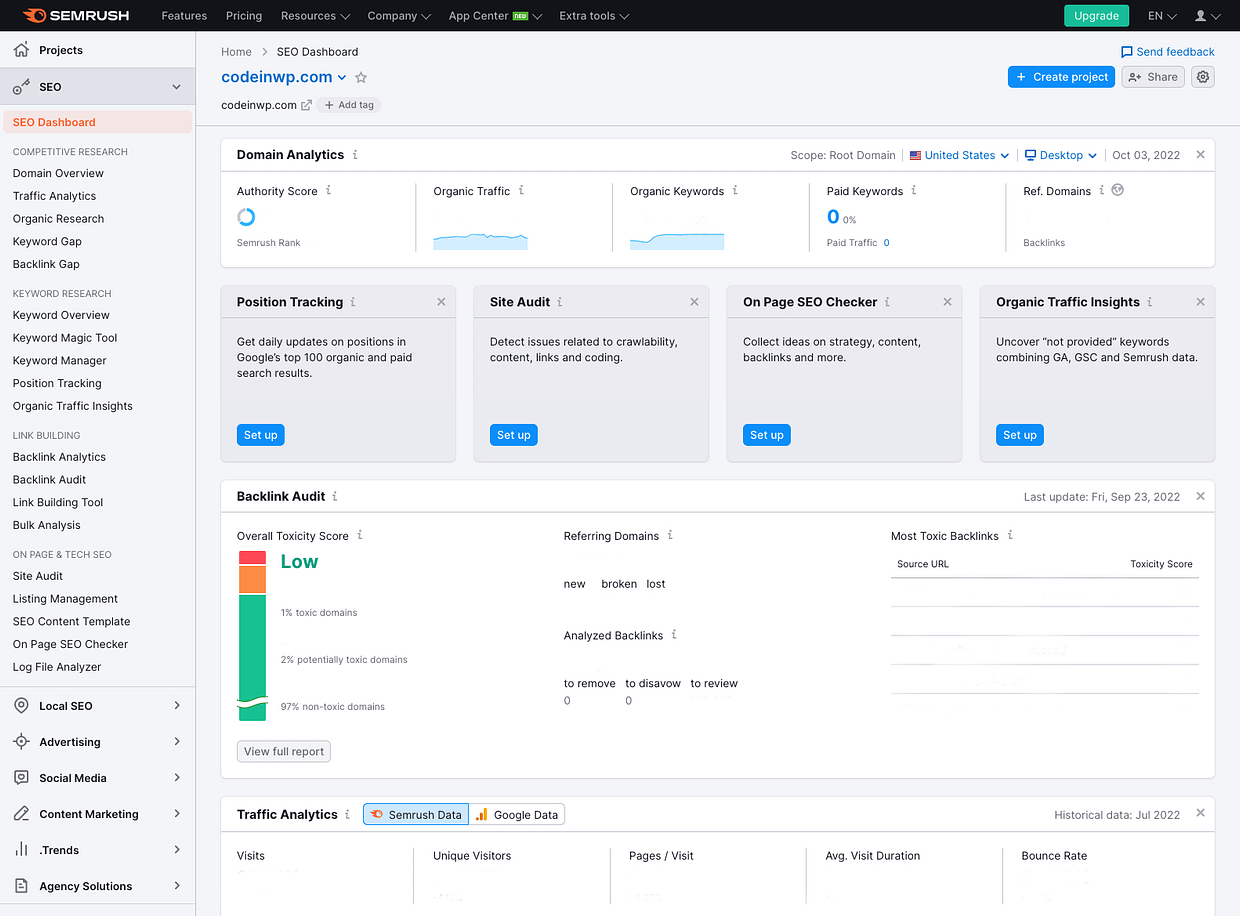1240x916 pixels.
Task: Select the Local SEO sidebar icon
Action: click(20, 705)
